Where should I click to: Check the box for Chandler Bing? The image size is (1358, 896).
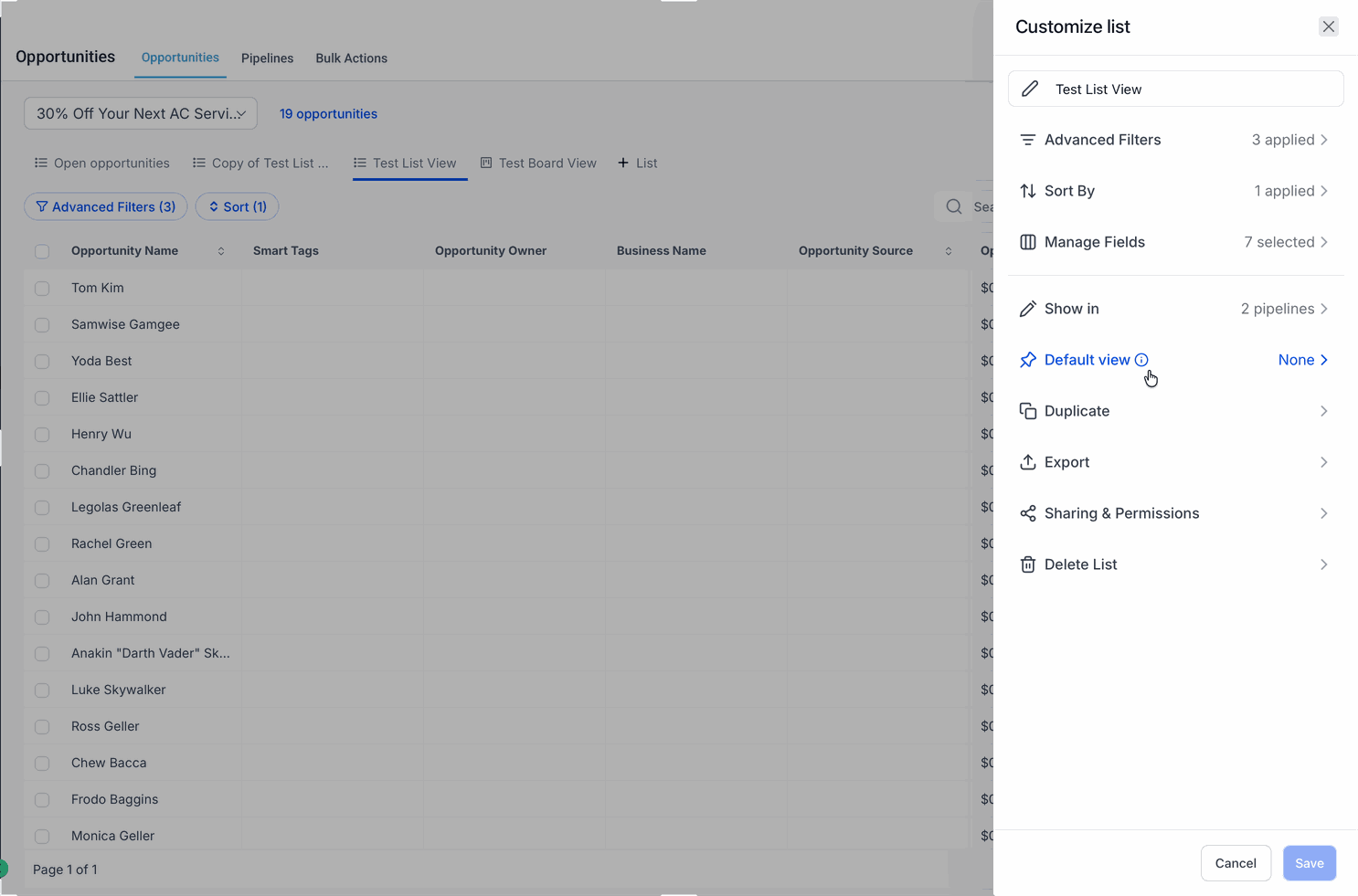[x=42, y=470]
